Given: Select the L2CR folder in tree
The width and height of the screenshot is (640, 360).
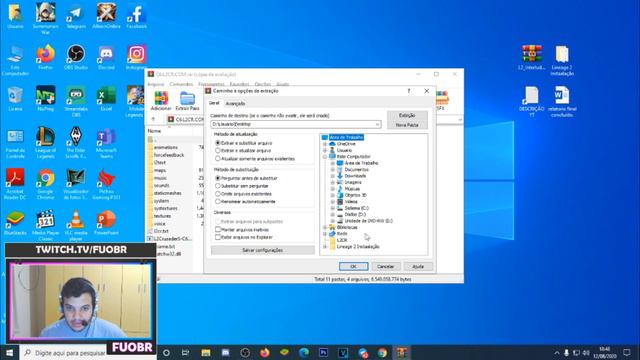Looking at the screenshot, I should pos(342,240).
